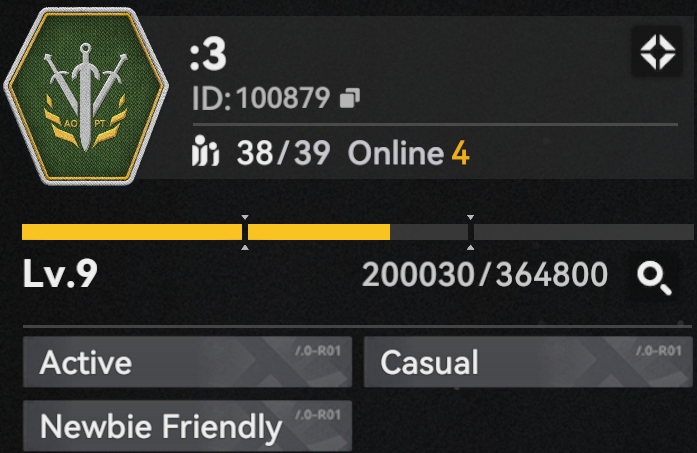
Task: Select the Newbie Friendly tag
Action: click(188, 426)
